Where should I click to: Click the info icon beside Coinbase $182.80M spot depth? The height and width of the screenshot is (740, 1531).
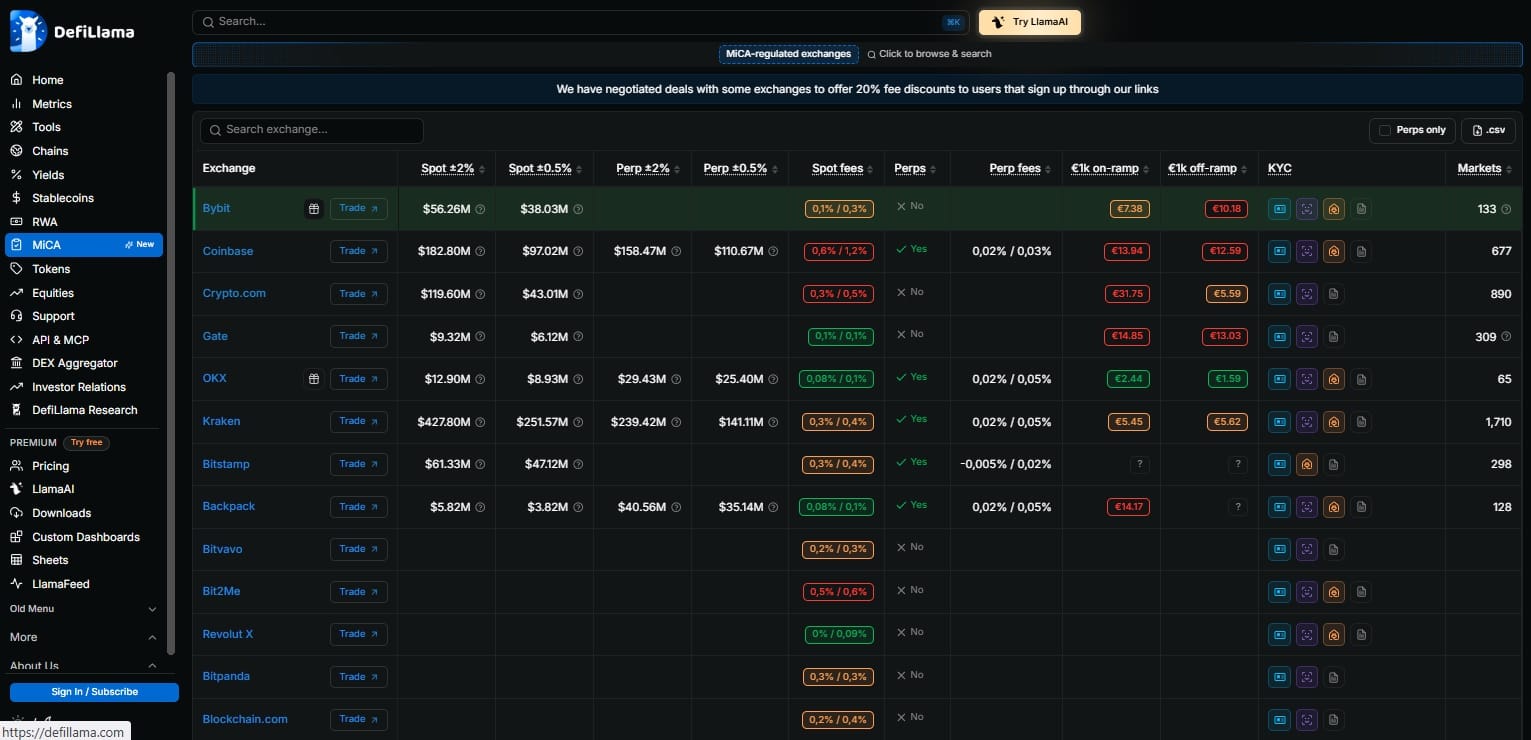tap(480, 251)
